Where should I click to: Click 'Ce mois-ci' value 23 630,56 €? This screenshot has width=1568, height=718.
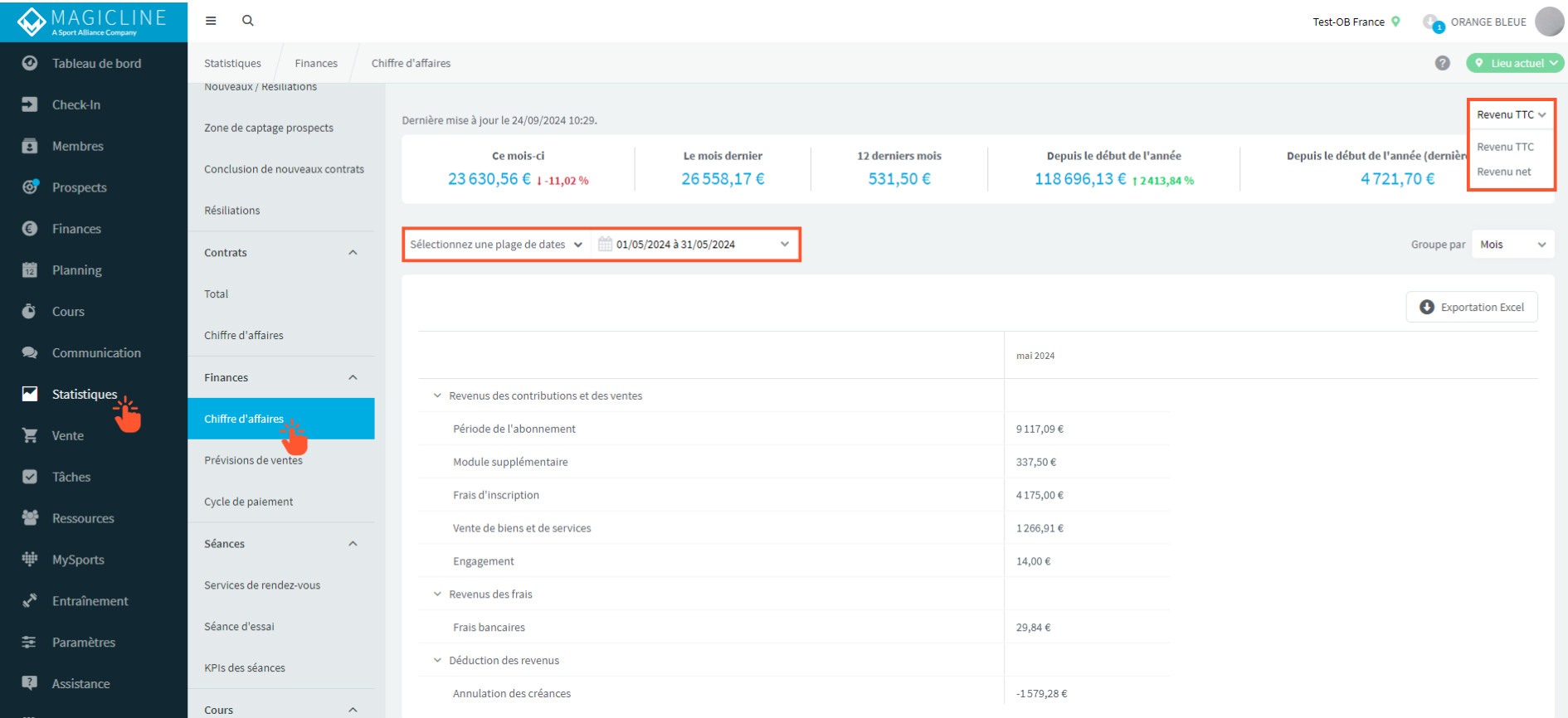[489, 179]
